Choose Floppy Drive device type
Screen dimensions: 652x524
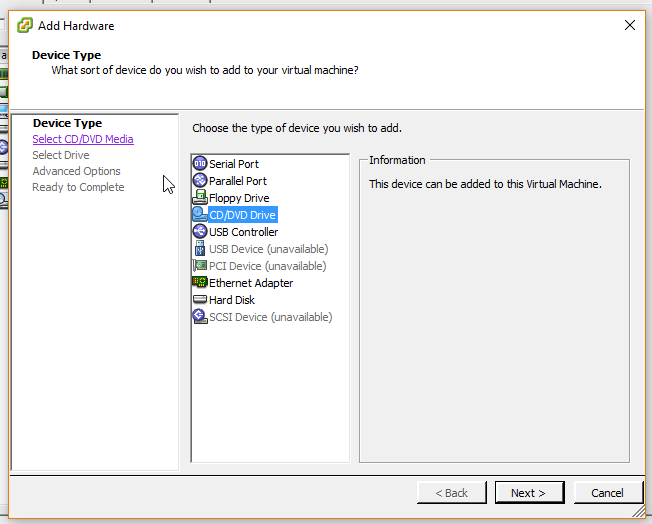(239, 198)
